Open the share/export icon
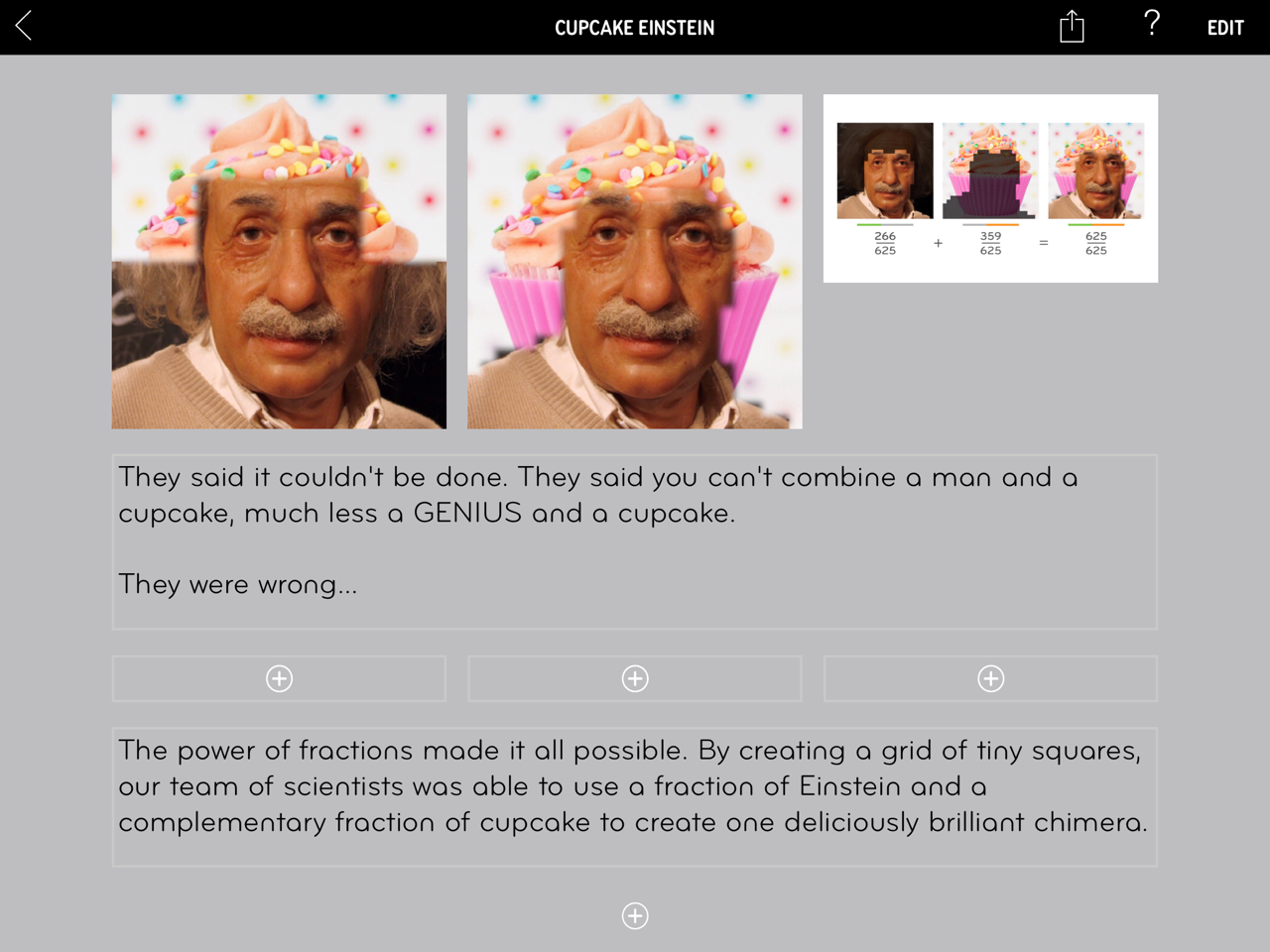The width and height of the screenshot is (1270, 952). (1072, 27)
